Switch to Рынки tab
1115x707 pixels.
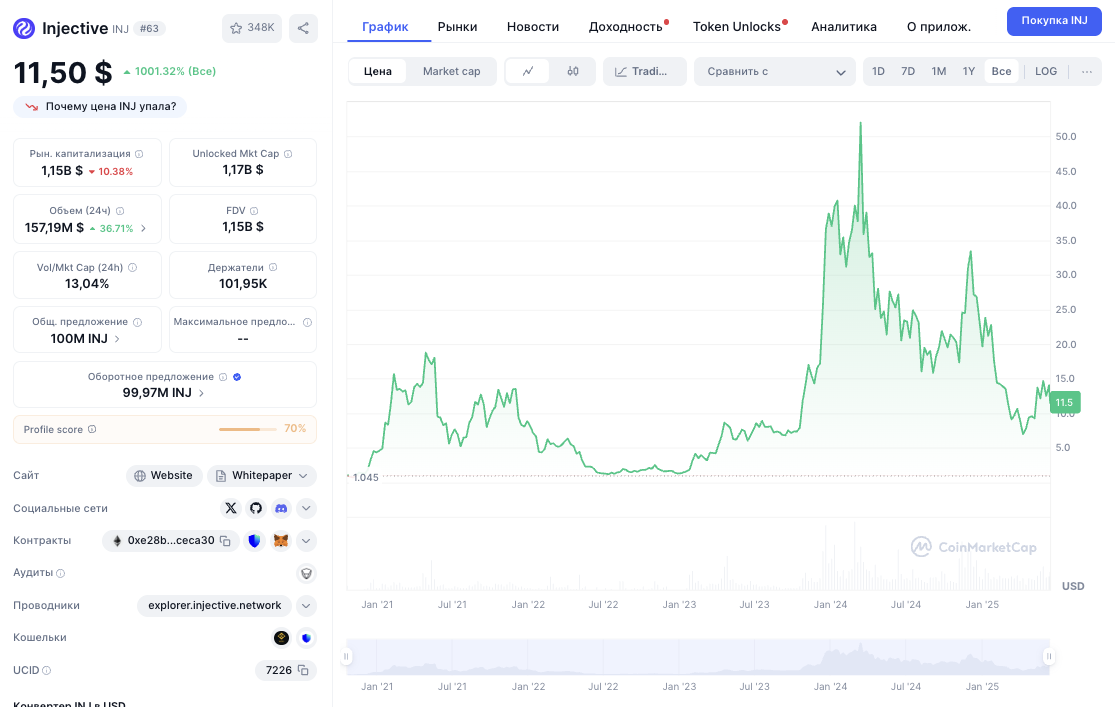point(457,26)
